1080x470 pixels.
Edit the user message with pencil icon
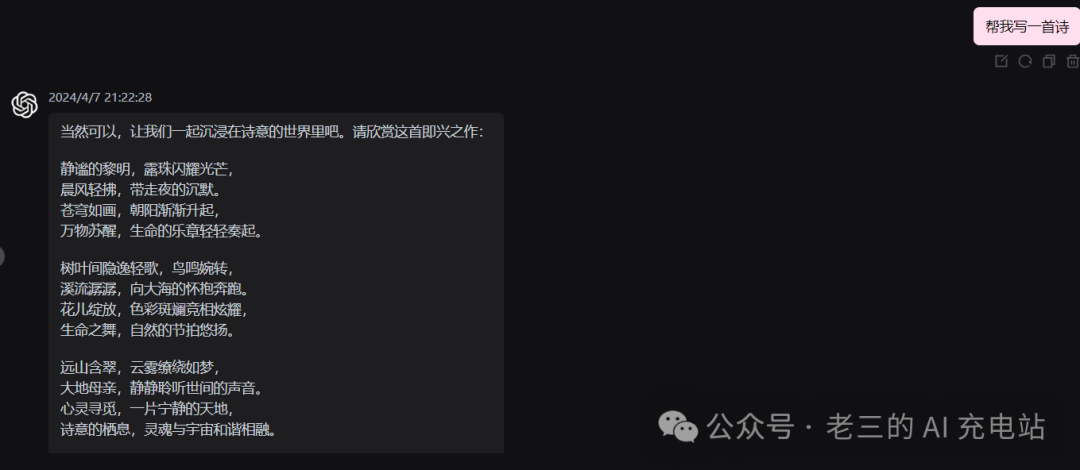1001,61
